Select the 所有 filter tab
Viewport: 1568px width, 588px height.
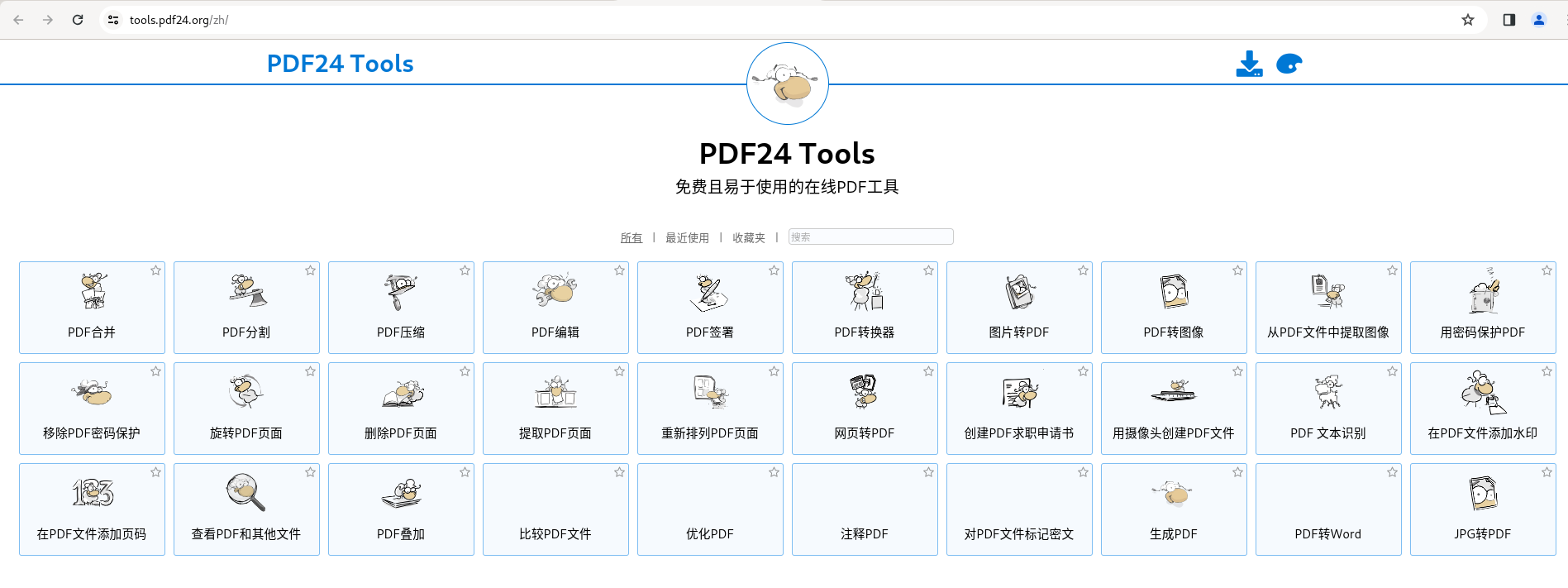631,238
